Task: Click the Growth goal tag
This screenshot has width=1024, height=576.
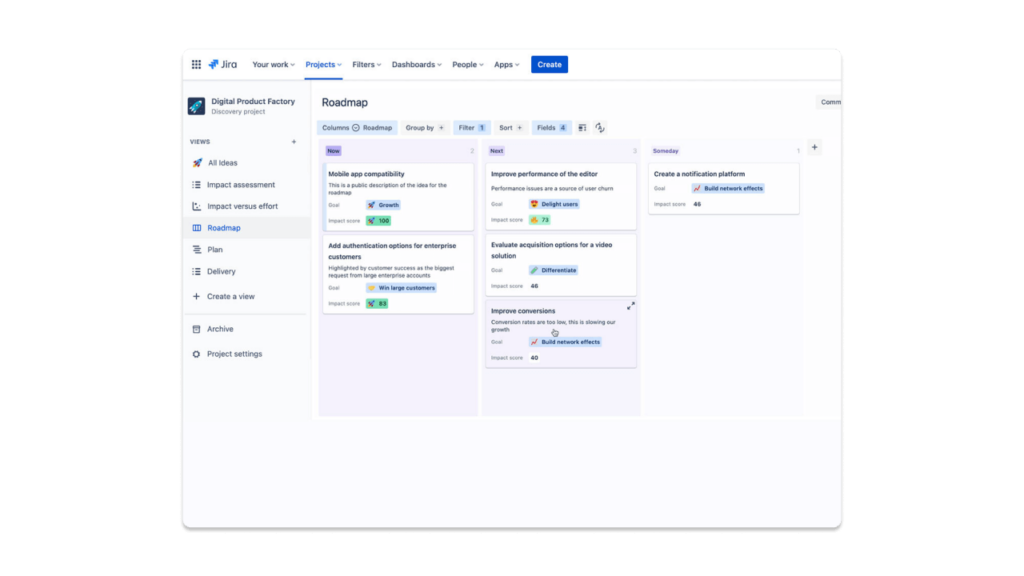Action: pos(383,205)
